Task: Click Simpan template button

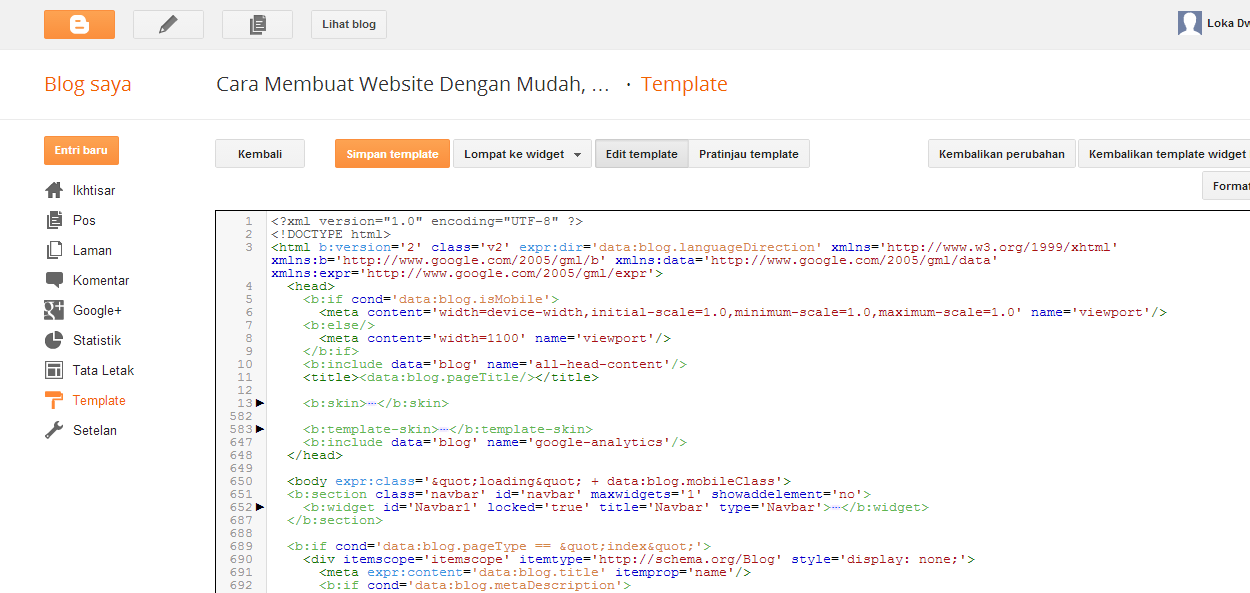Action: point(392,154)
